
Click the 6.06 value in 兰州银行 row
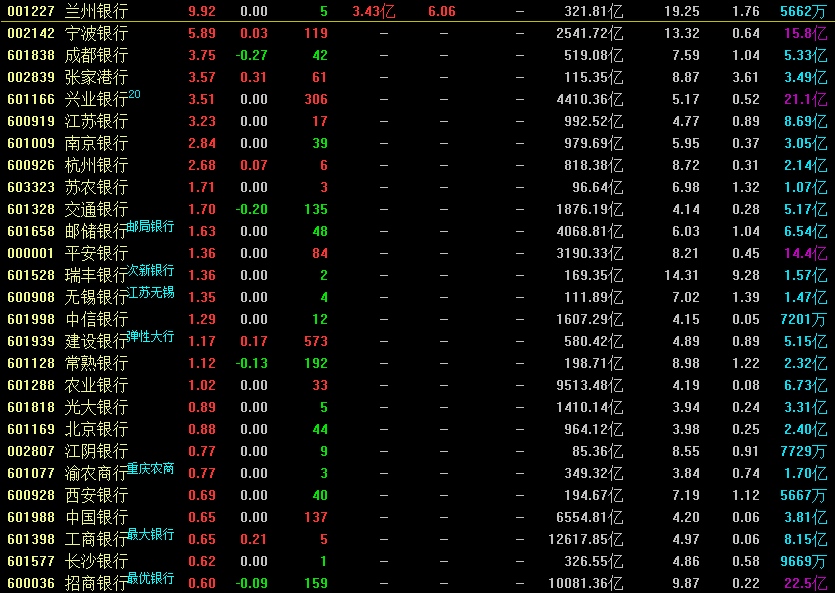coord(442,11)
